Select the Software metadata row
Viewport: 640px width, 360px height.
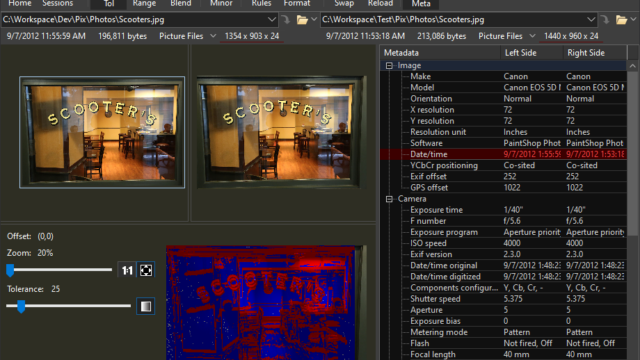(x=504, y=143)
